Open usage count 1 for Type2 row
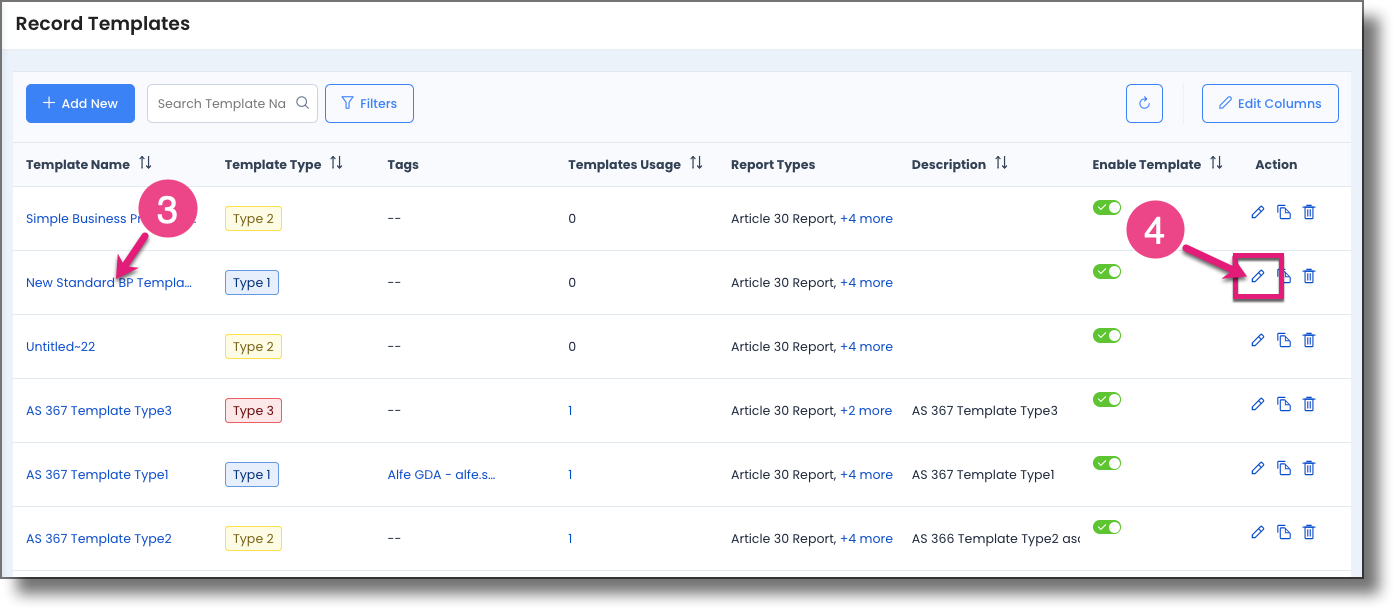This screenshot has height=610, width=1395. click(x=570, y=538)
